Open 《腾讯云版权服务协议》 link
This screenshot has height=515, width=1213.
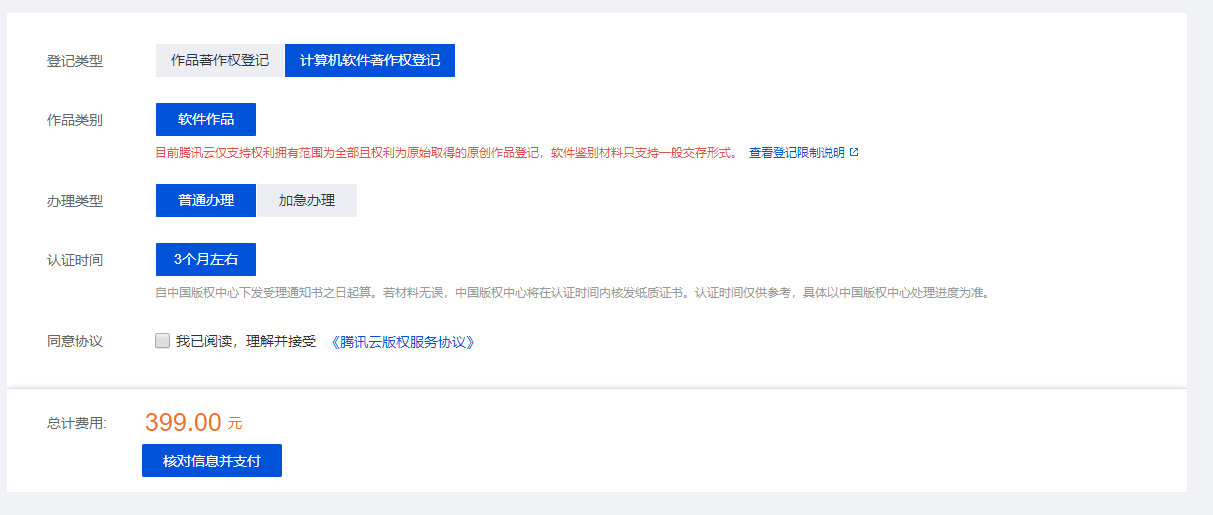coord(402,342)
